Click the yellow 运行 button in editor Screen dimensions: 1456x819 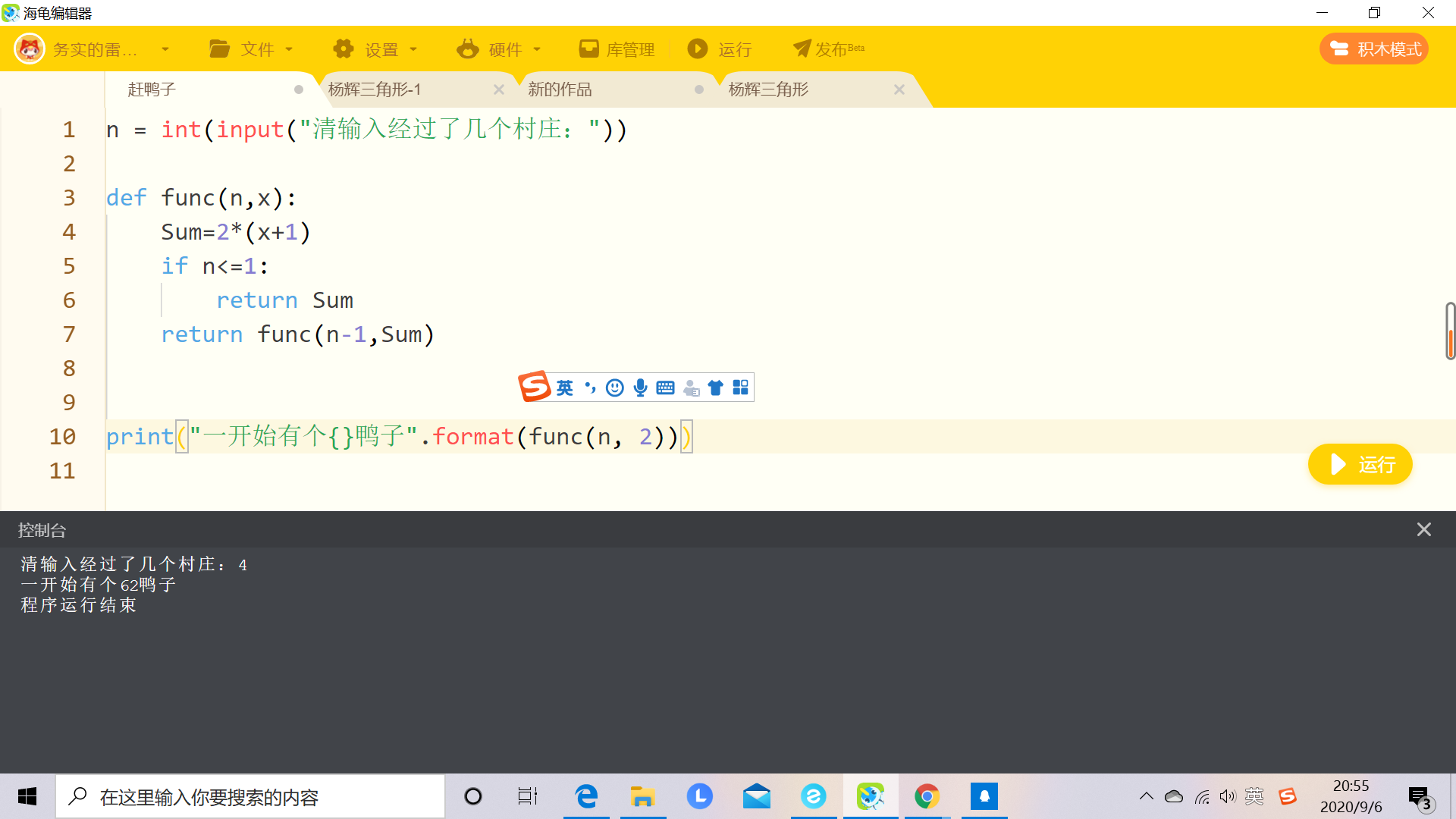tap(1360, 464)
